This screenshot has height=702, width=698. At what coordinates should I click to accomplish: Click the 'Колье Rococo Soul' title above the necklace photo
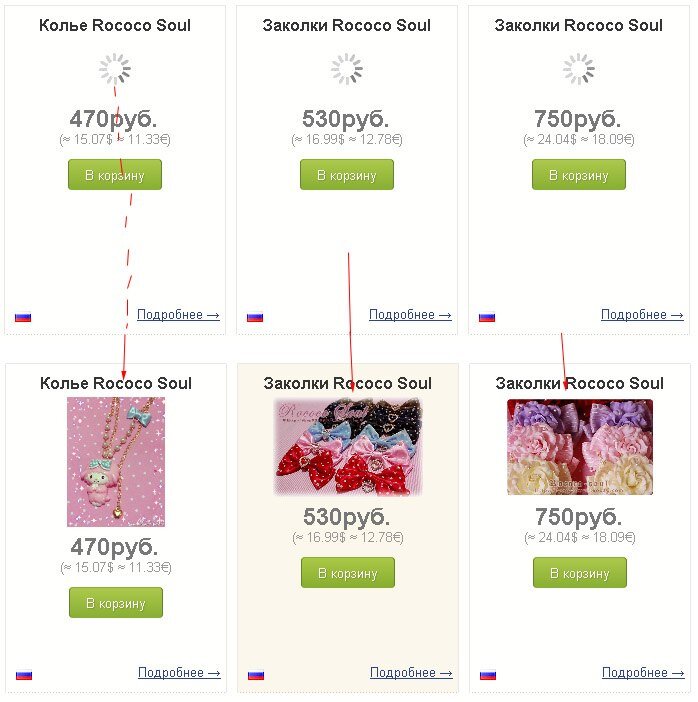coord(116,383)
